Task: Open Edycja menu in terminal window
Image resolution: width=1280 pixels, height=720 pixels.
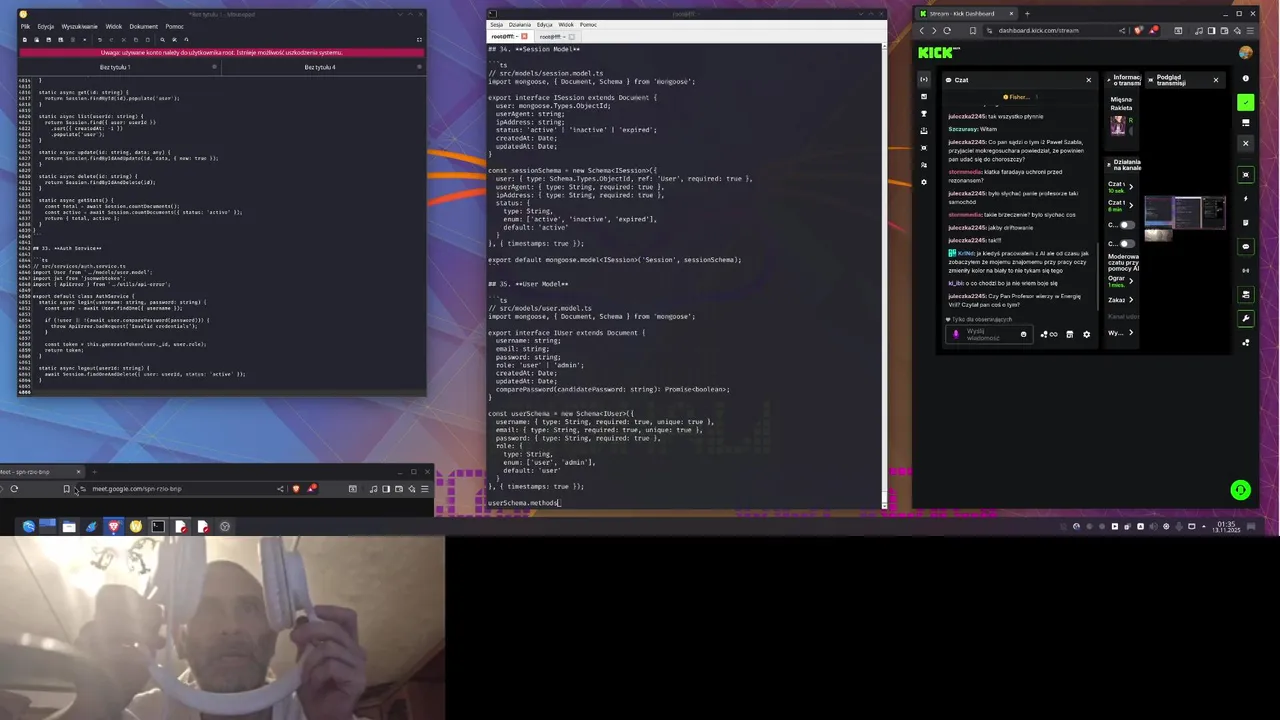Action: pos(544,24)
